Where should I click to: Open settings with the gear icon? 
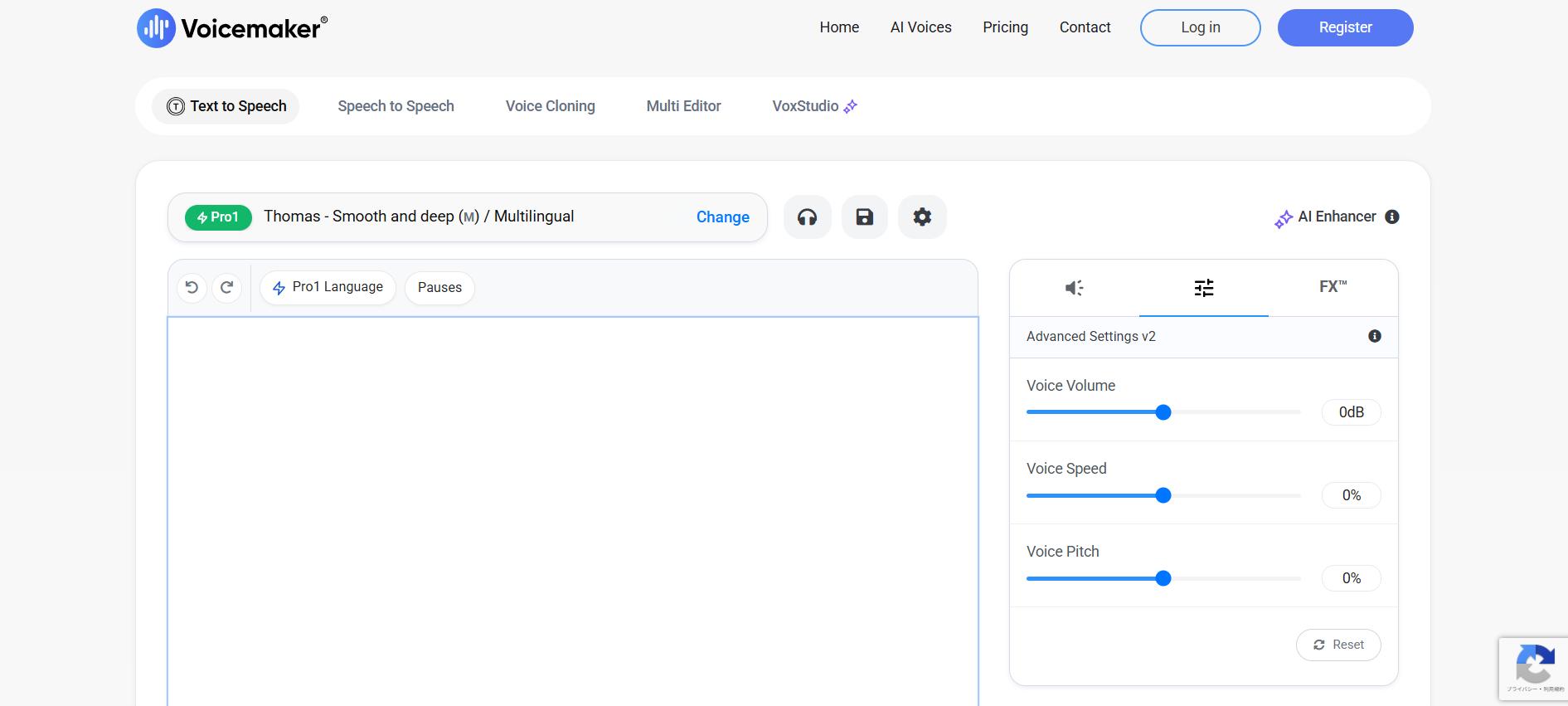(922, 217)
